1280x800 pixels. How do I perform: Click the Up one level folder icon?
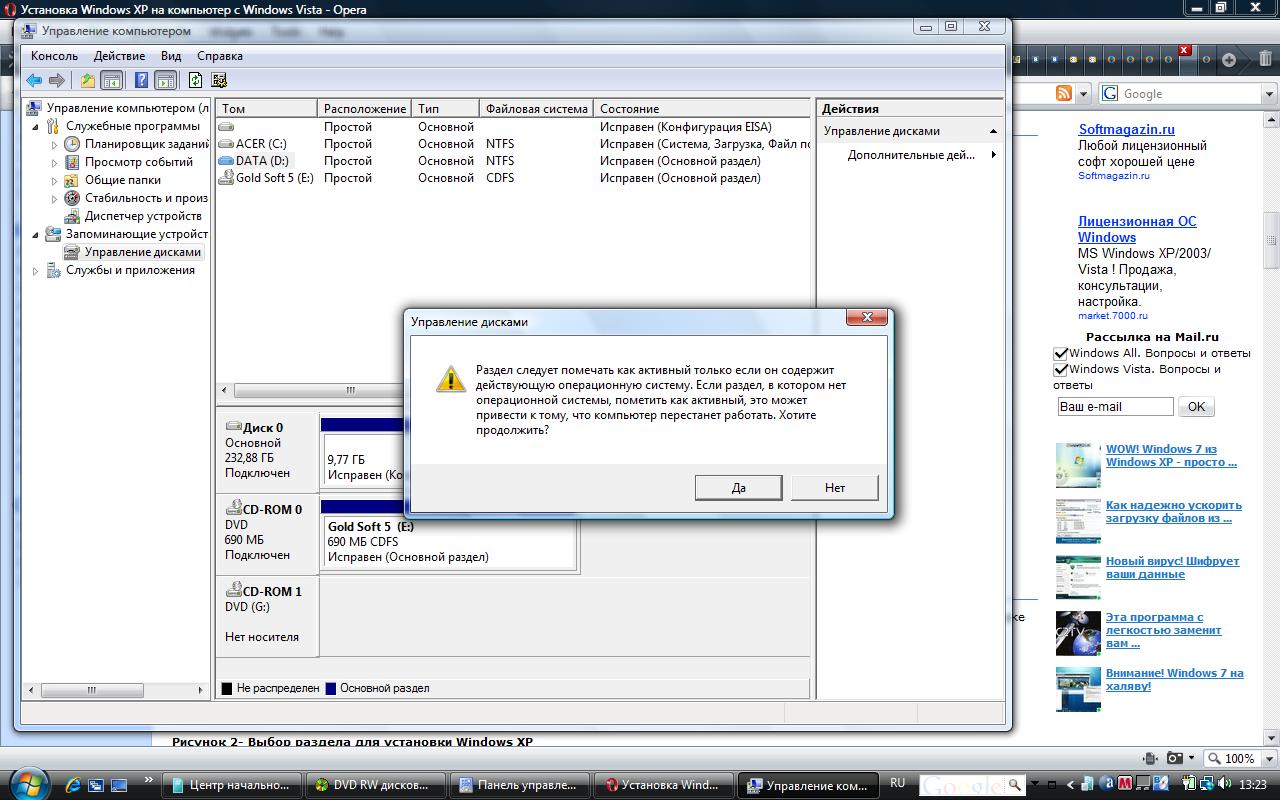tap(88, 81)
